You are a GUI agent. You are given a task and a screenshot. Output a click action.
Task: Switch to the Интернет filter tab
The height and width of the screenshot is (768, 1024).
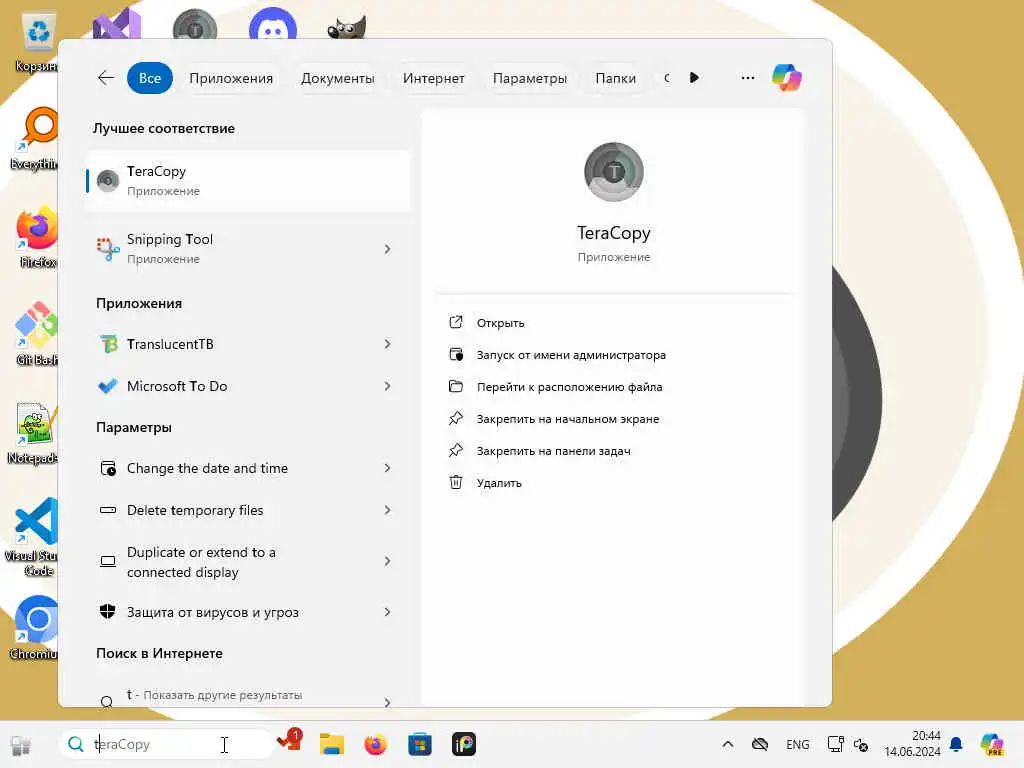click(x=434, y=78)
